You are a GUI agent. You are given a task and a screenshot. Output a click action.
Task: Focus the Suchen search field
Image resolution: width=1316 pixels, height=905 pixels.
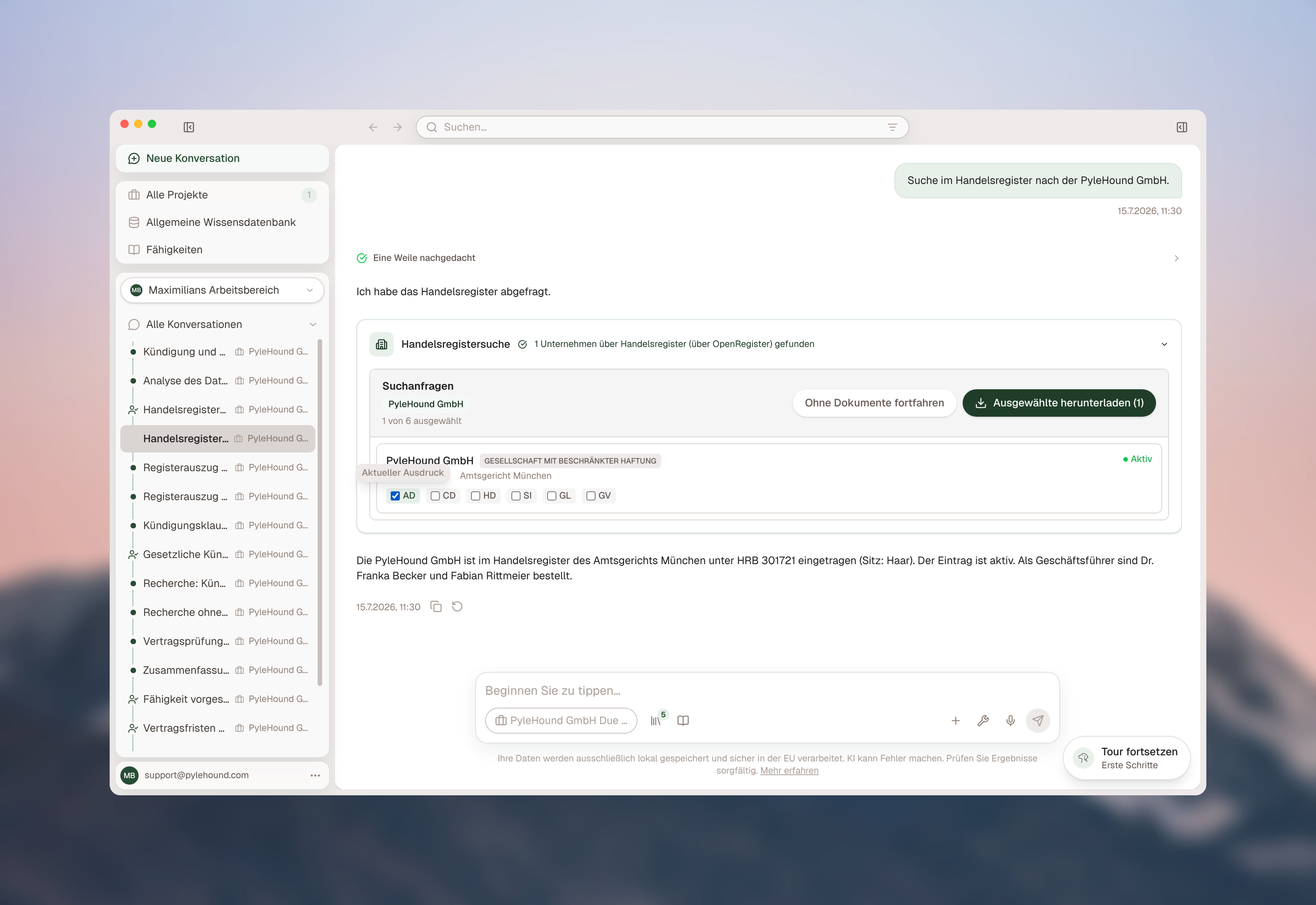coord(662,127)
